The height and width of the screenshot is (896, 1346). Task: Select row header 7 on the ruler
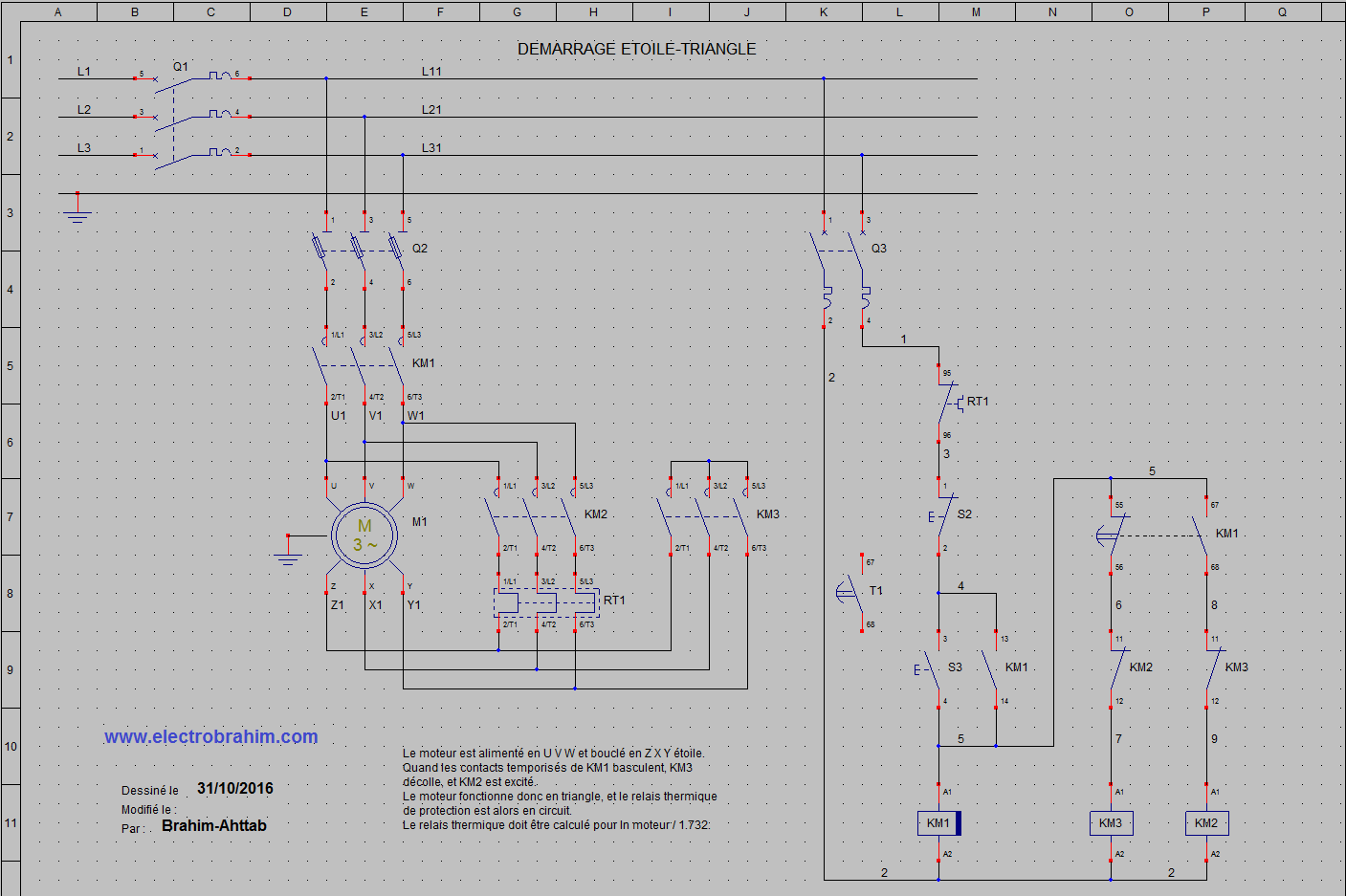tap(10, 517)
